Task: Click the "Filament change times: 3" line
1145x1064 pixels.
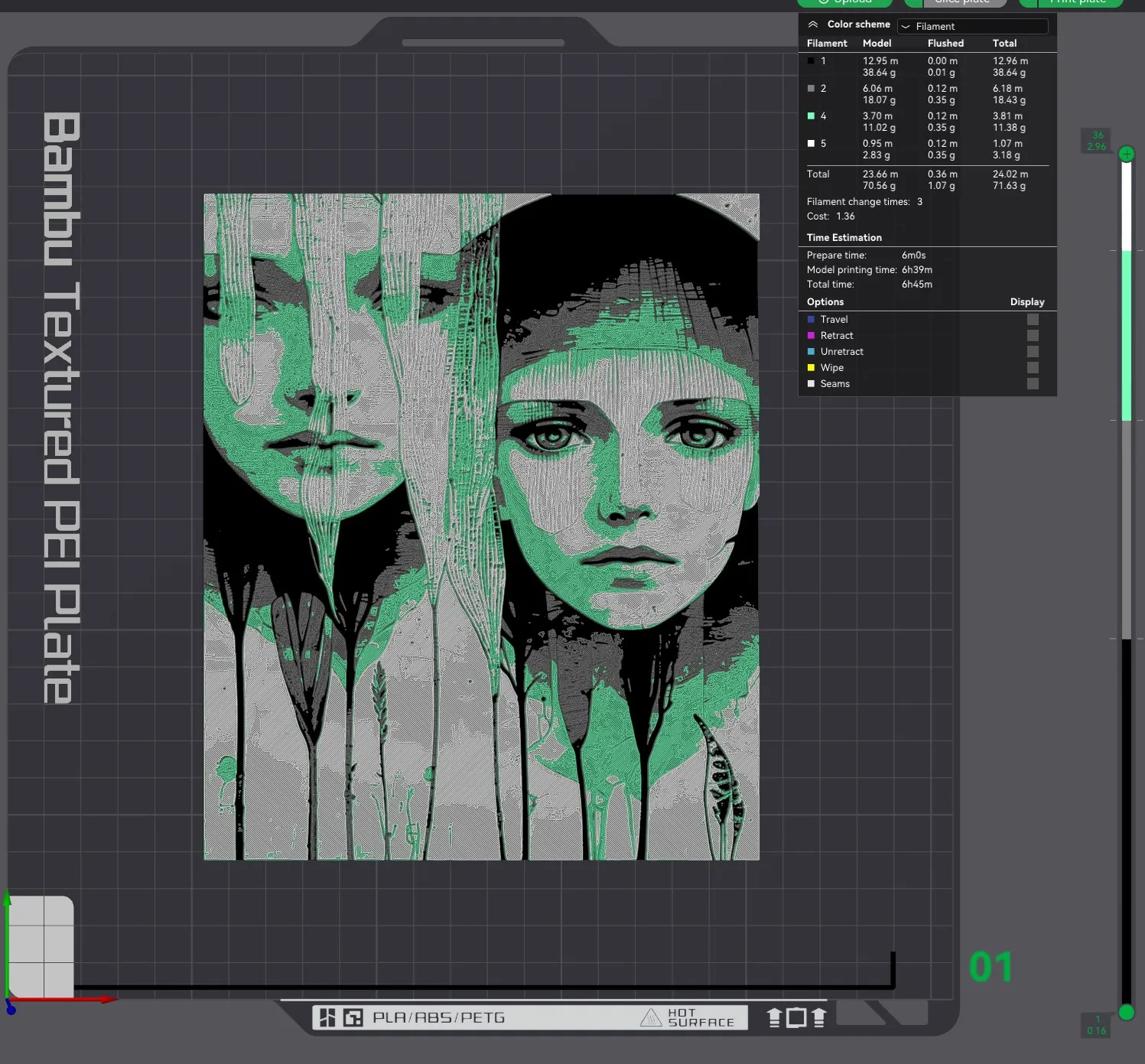Action: point(864,202)
